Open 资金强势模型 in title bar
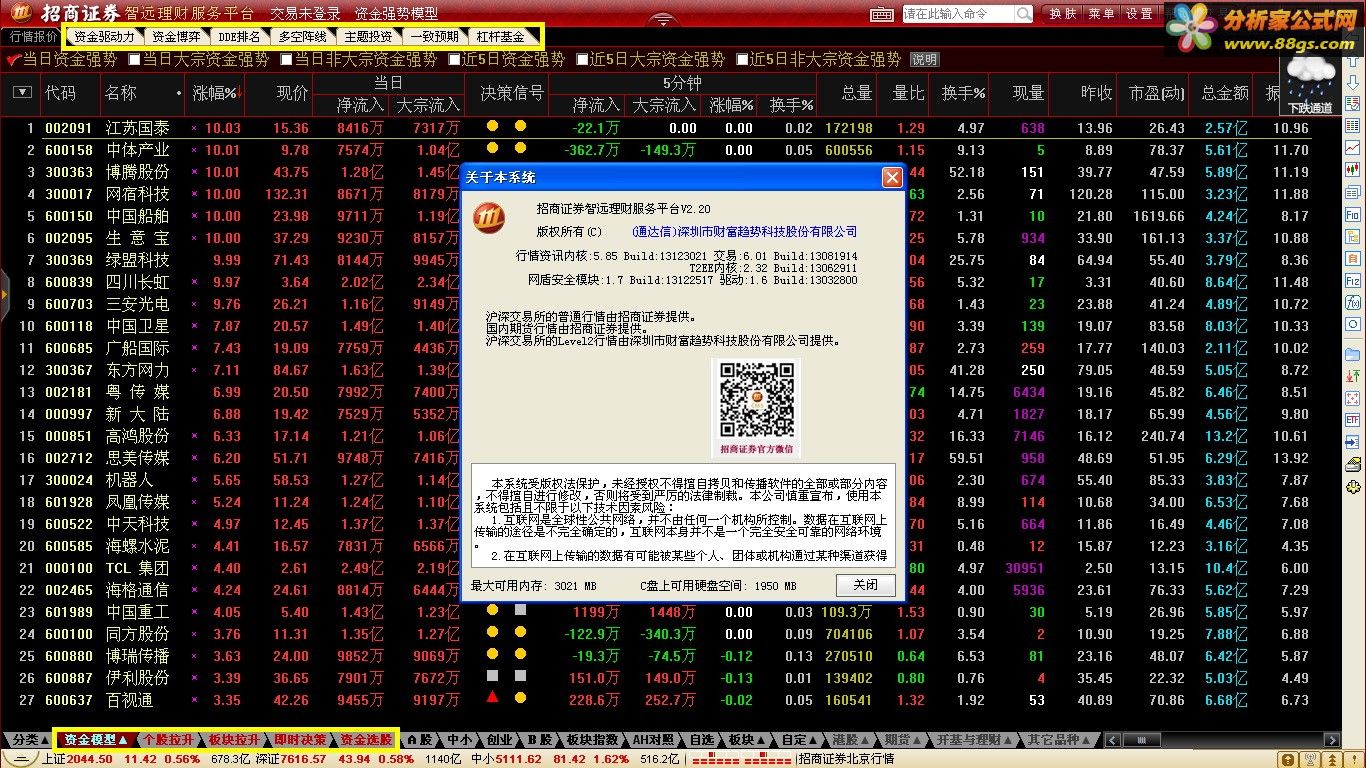The image size is (1366, 768). 397,14
